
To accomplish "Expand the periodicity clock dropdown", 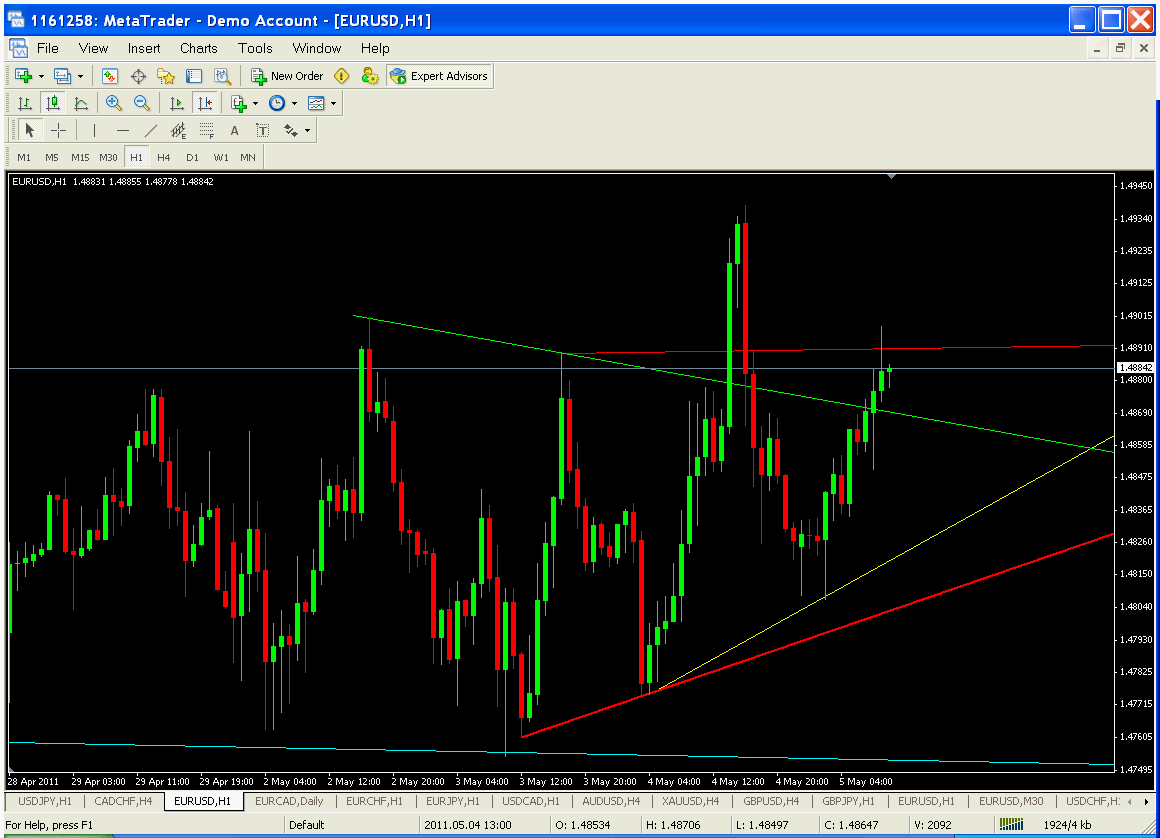I will (x=294, y=103).
